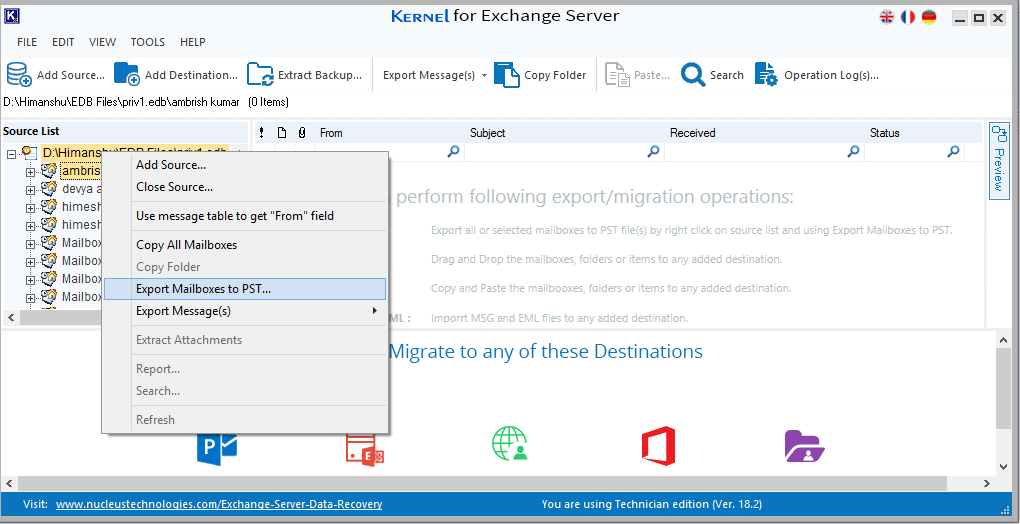This screenshot has width=1020, height=524.
Task: Open the nucleustechnologies.com website link
Action: point(218,505)
